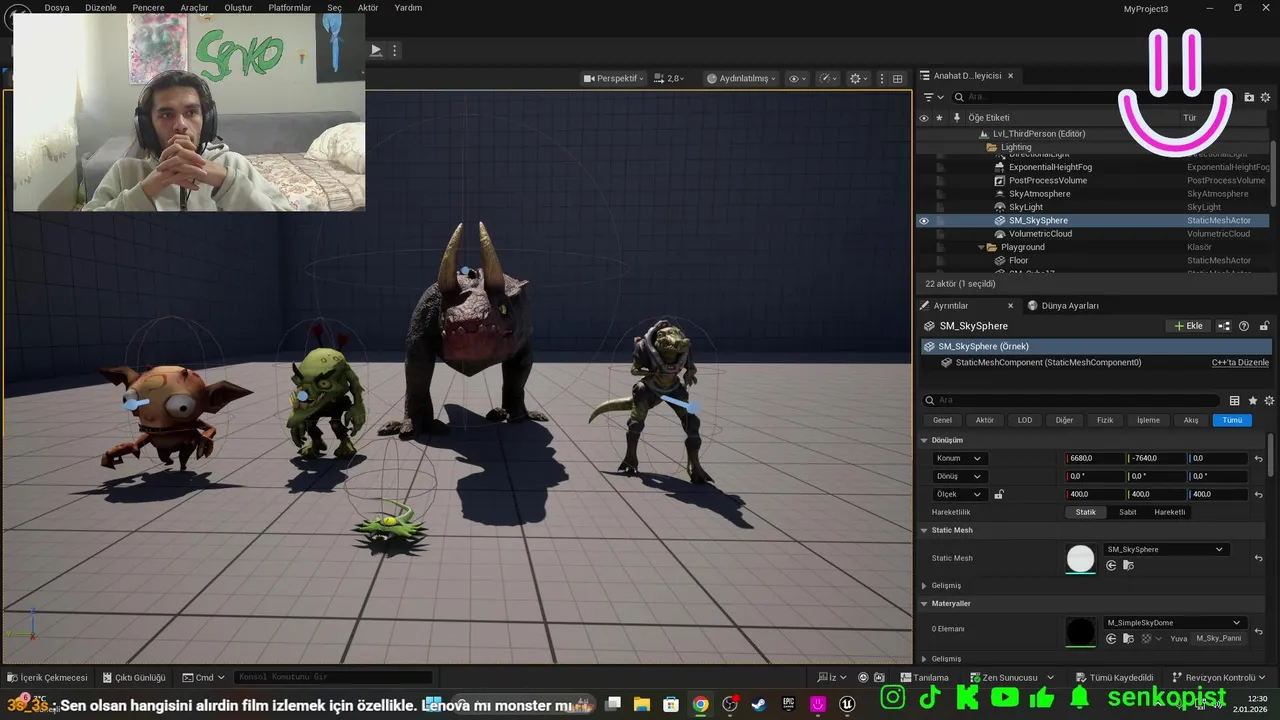Image resolution: width=1280 pixels, height=720 pixels.
Task: Click C++'ta Düzenle link
Action: click(1240, 363)
